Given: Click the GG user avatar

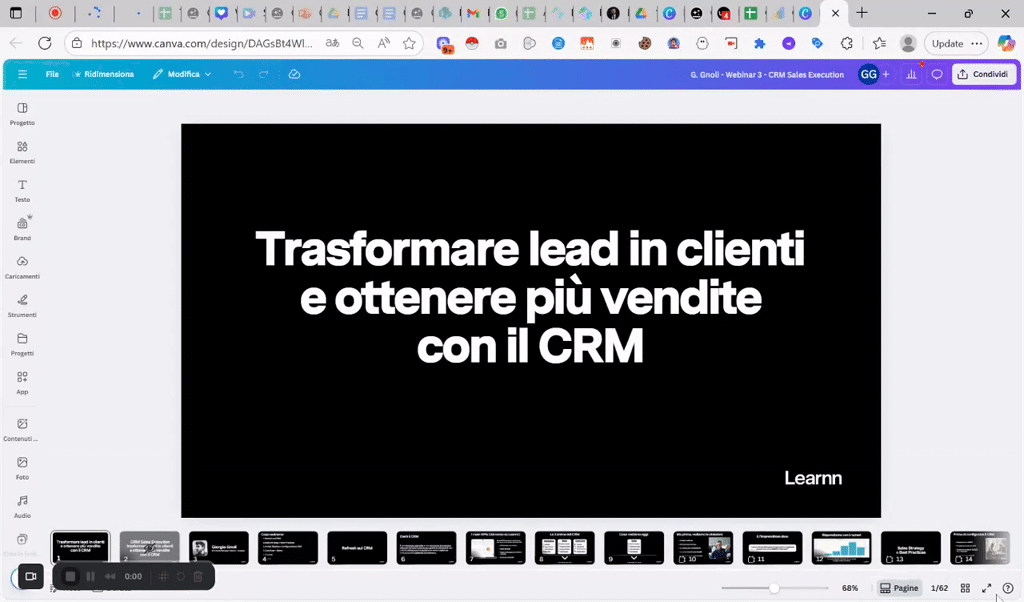Looking at the screenshot, I should [x=868, y=74].
